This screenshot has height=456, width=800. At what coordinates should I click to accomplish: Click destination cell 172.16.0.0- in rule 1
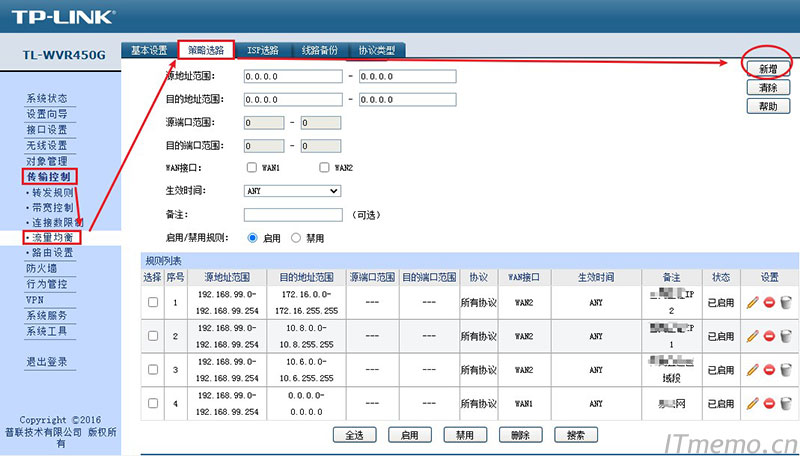[306, 294]
